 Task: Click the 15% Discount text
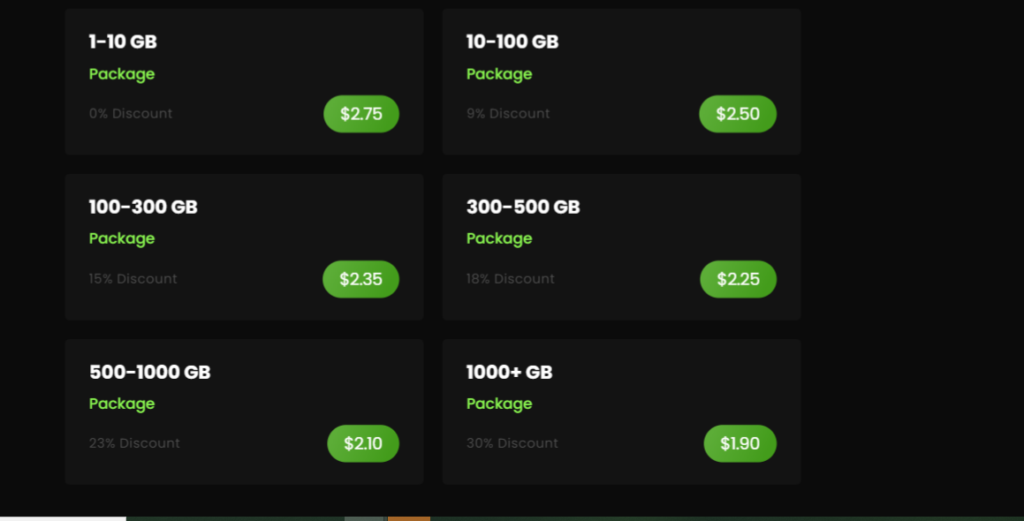[133, 279]
